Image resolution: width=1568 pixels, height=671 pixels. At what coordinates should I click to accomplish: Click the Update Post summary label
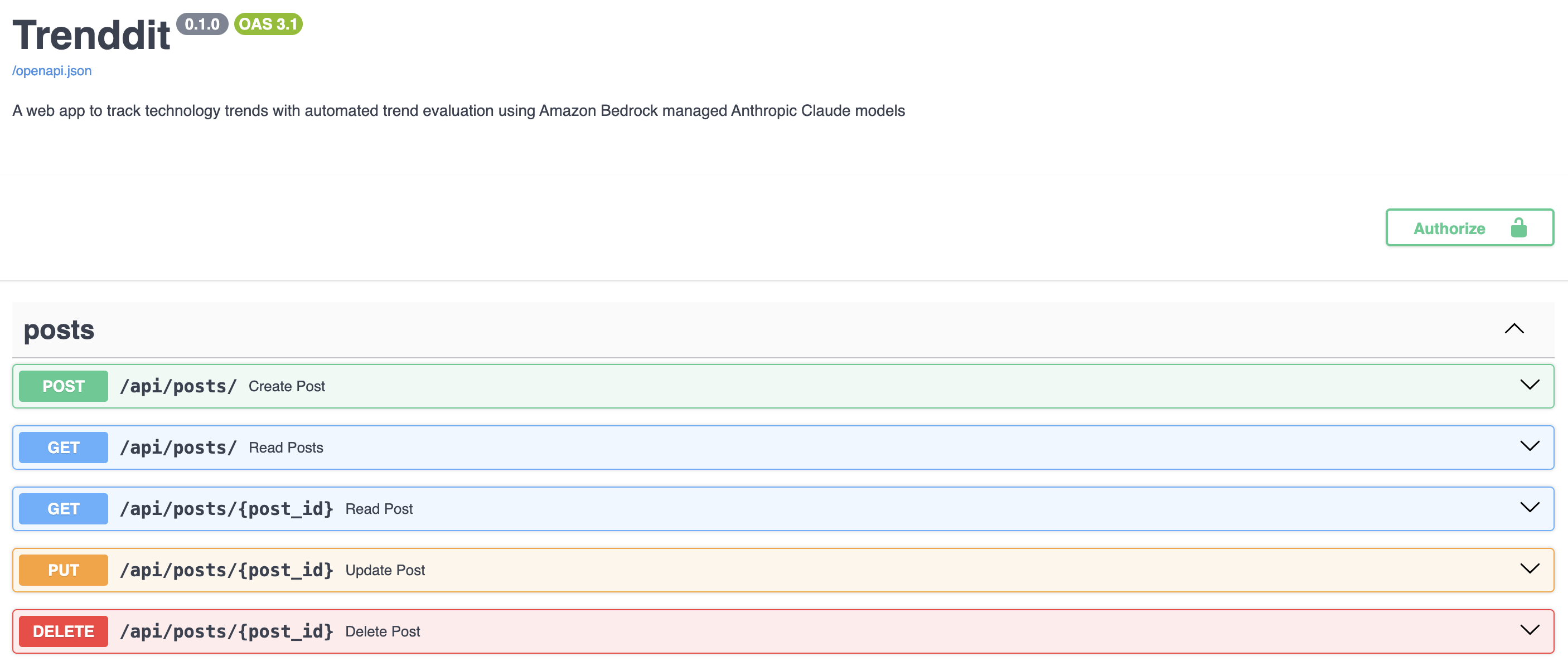[385, 570]
